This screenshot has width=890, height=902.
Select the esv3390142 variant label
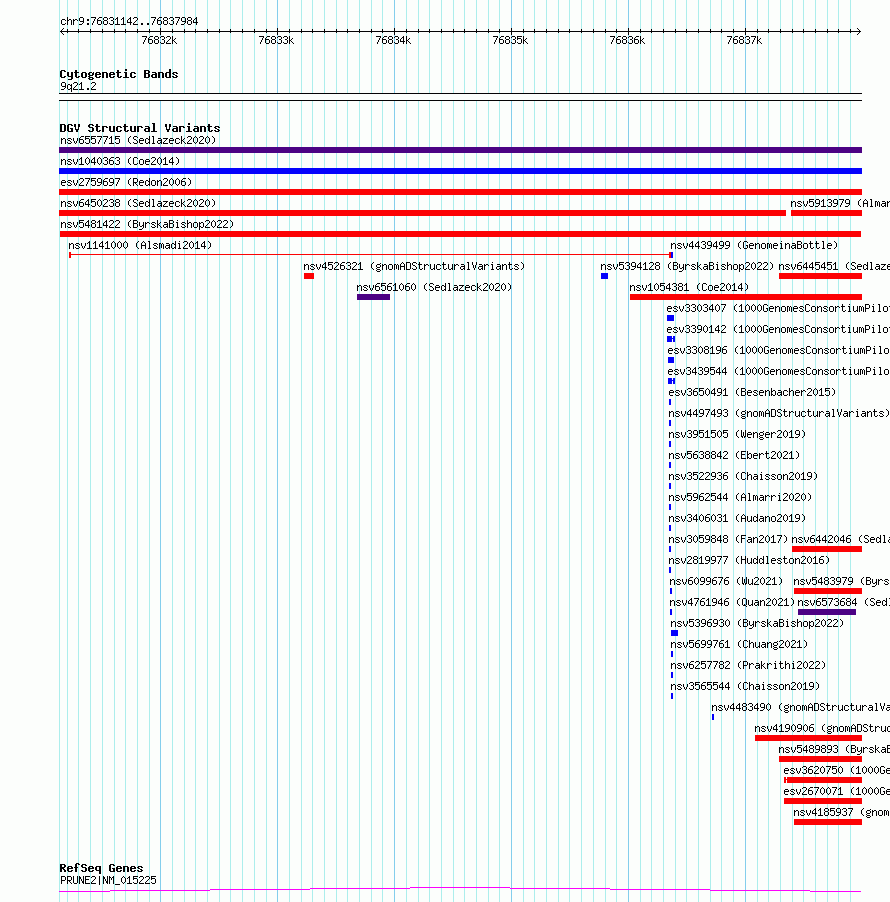[x=778, y=329]
